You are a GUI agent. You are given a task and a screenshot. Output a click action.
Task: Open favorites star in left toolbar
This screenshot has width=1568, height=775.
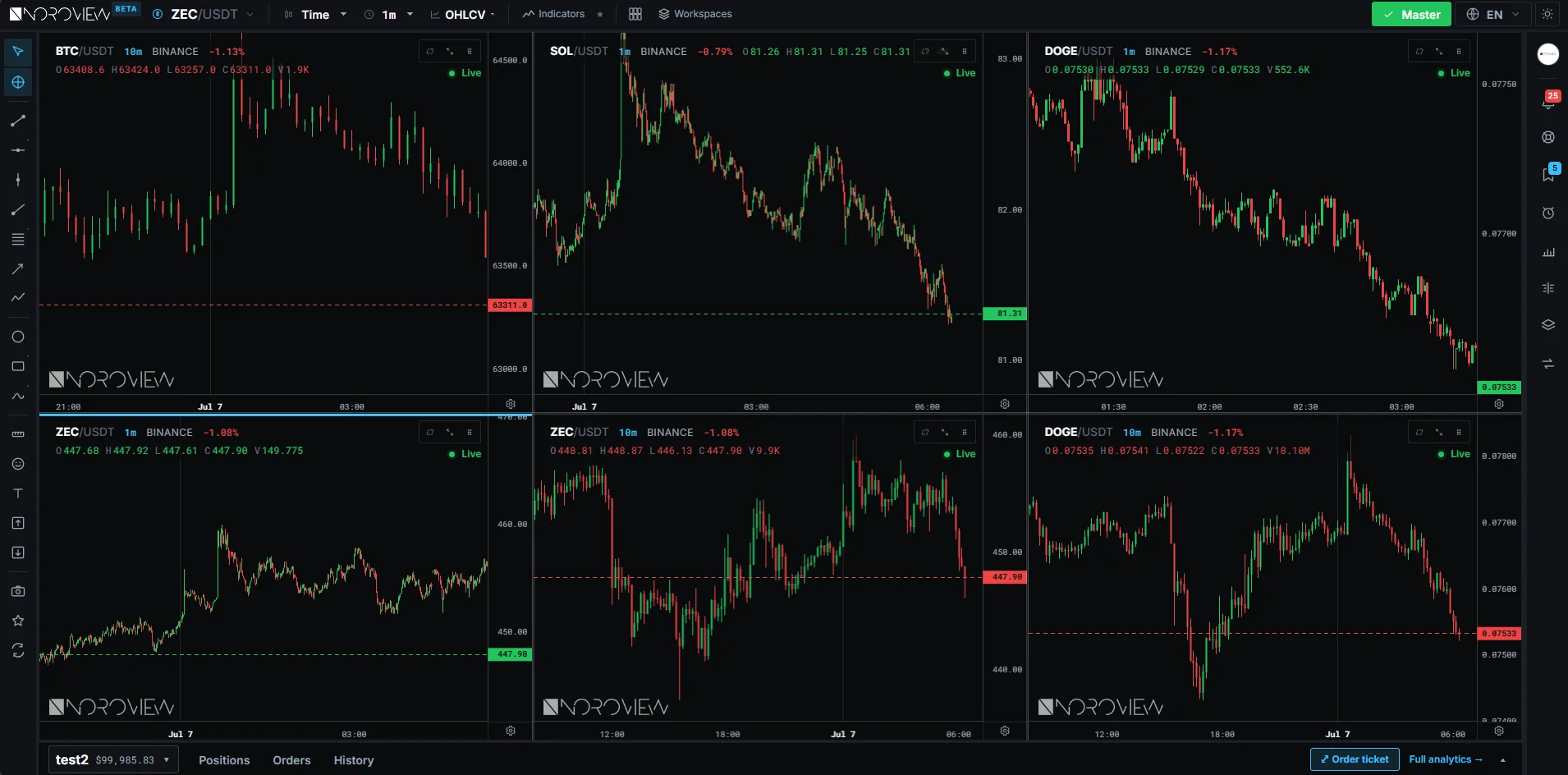[x=18, y=621]
